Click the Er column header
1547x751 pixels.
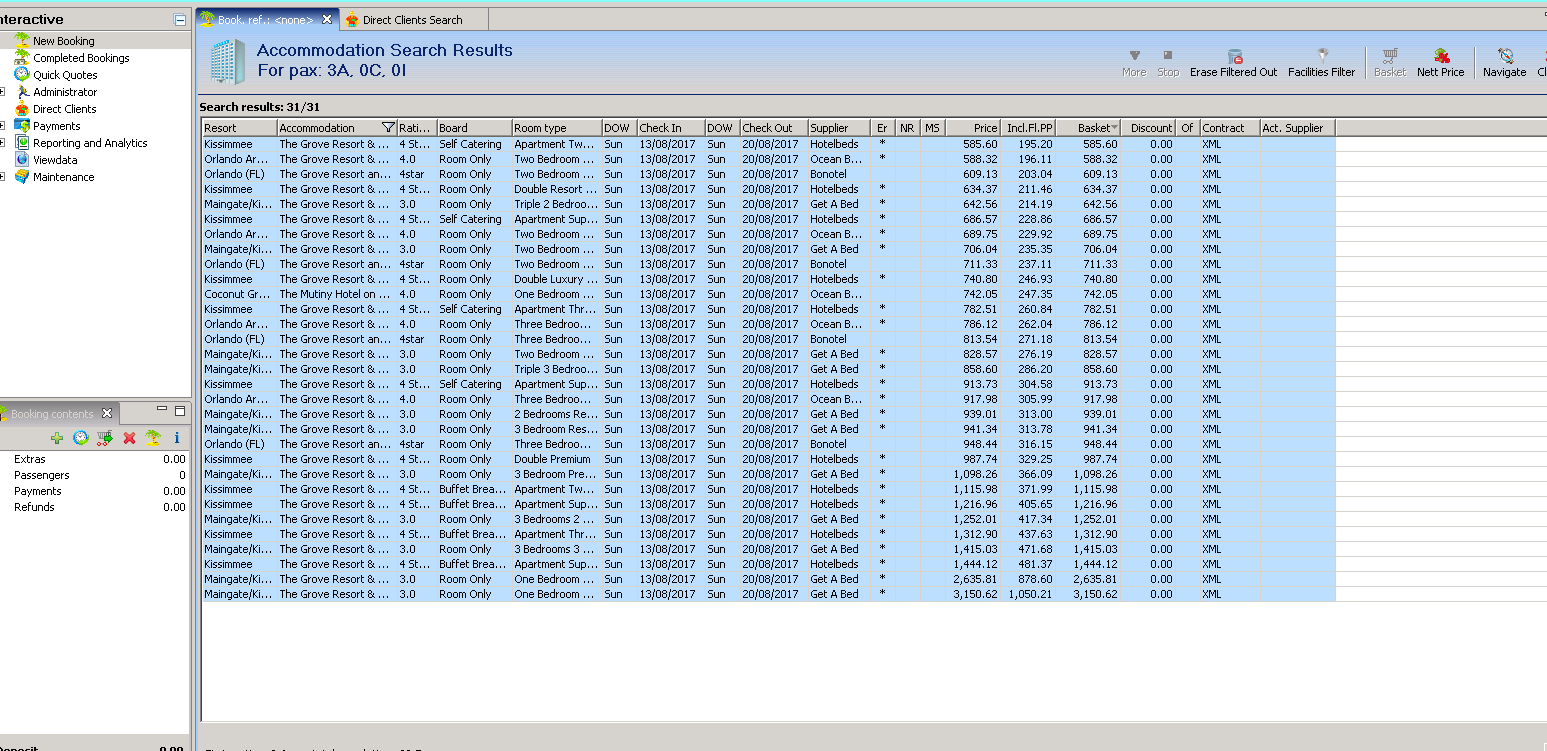(883, 128)
